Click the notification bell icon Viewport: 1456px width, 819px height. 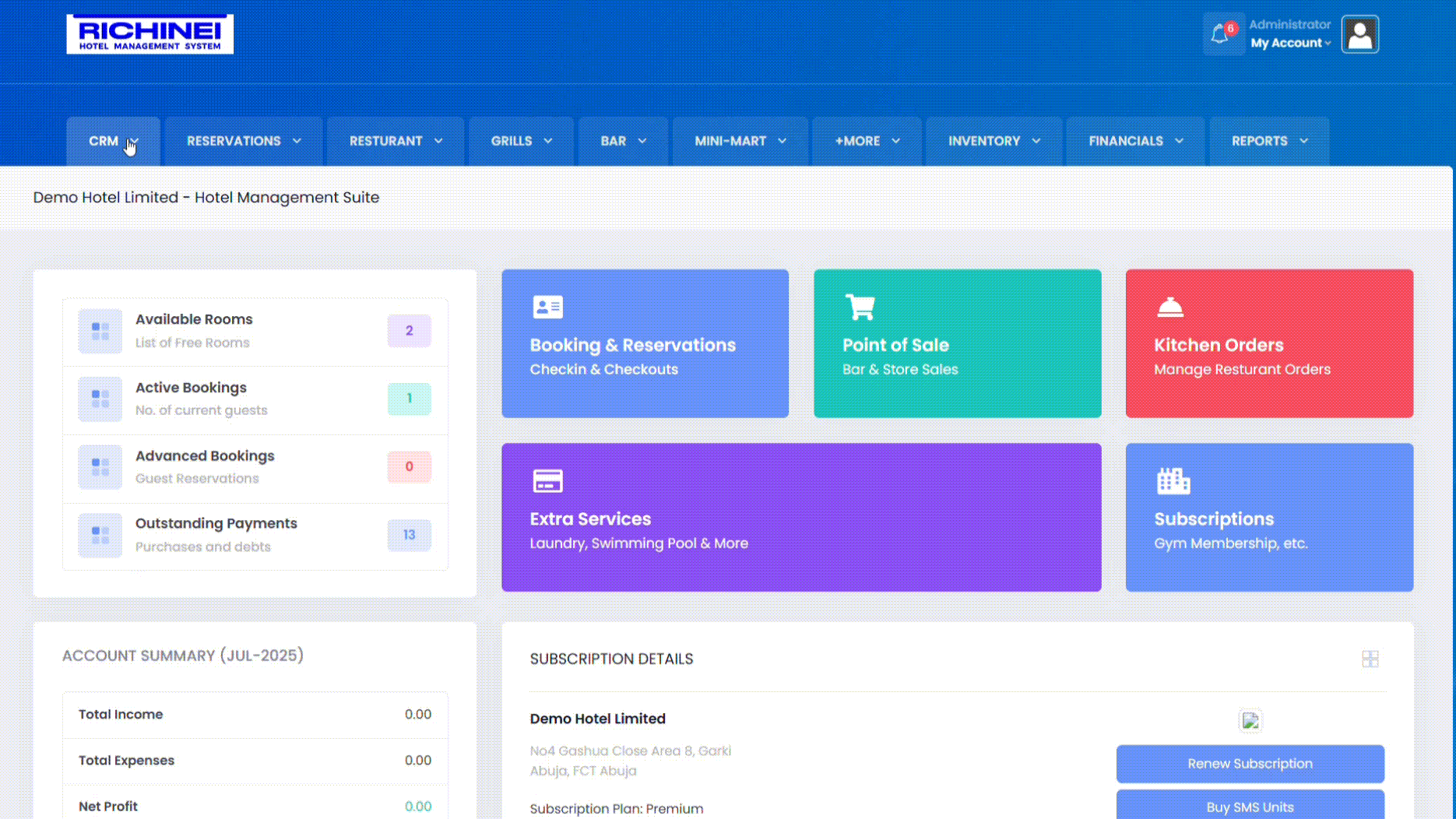point(1221,34)
